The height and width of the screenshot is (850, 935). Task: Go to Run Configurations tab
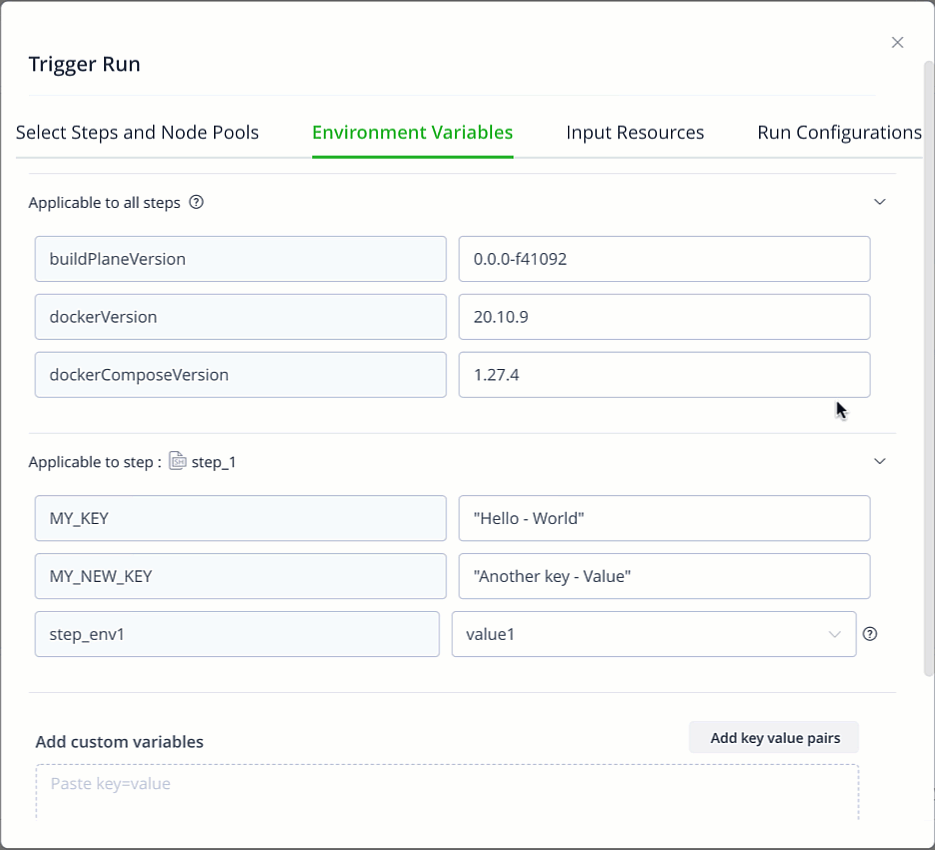(x=839, y=133)
